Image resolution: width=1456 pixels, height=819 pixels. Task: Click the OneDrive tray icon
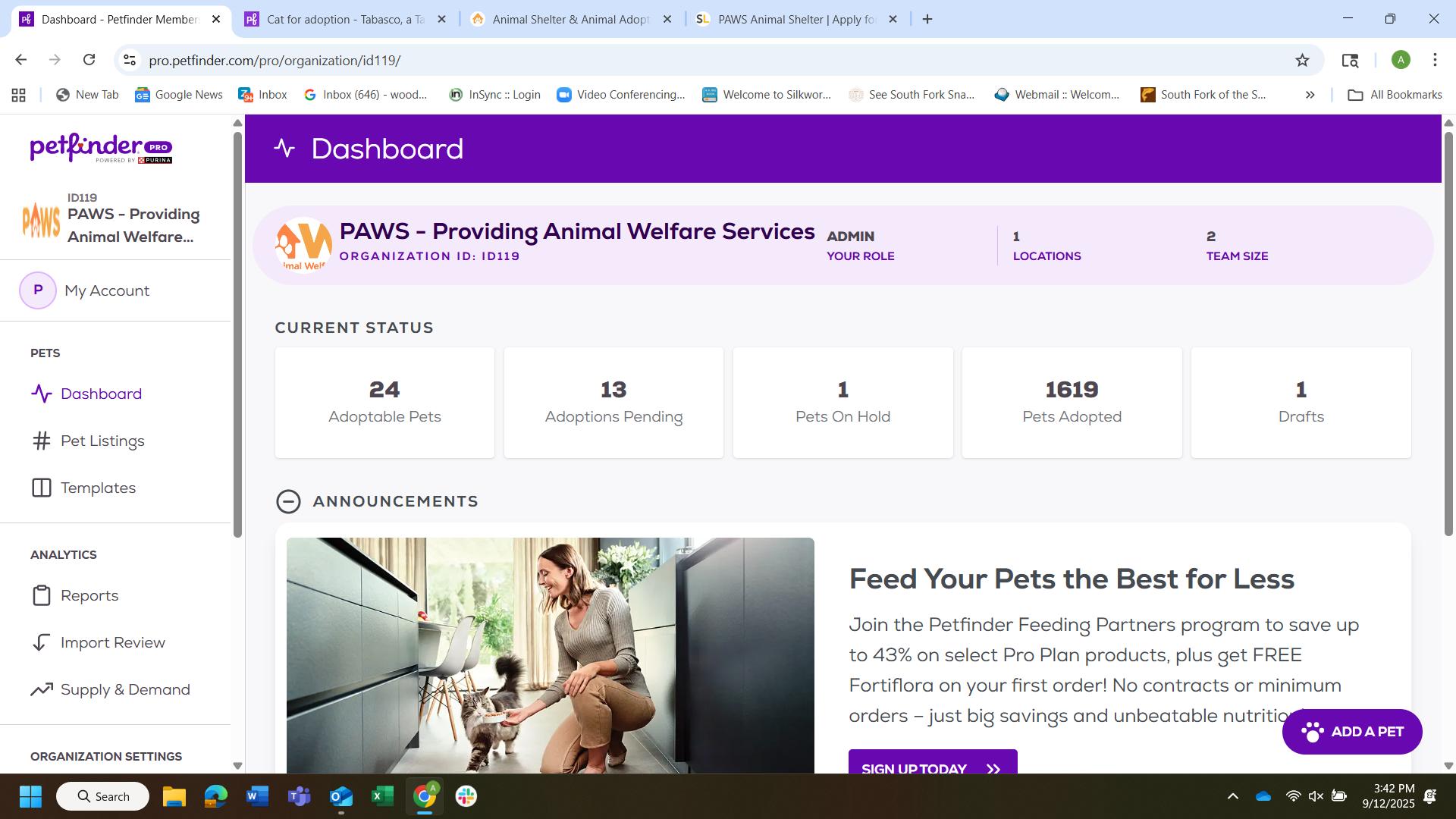click(1263, 796)
